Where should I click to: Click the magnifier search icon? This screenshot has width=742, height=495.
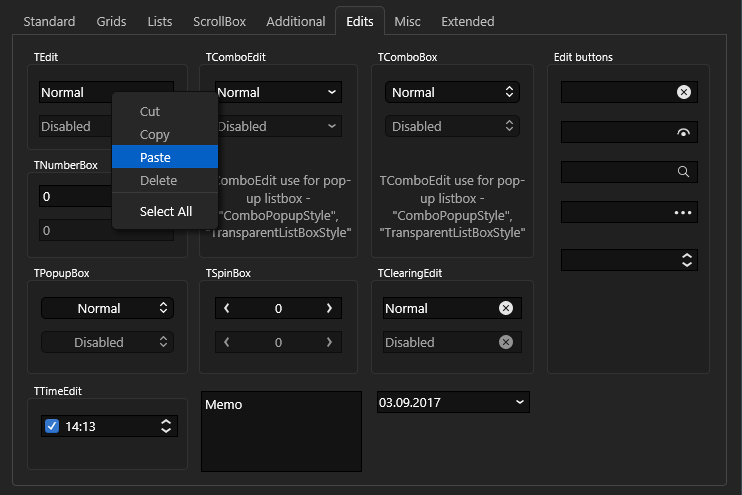click(683, 171)
